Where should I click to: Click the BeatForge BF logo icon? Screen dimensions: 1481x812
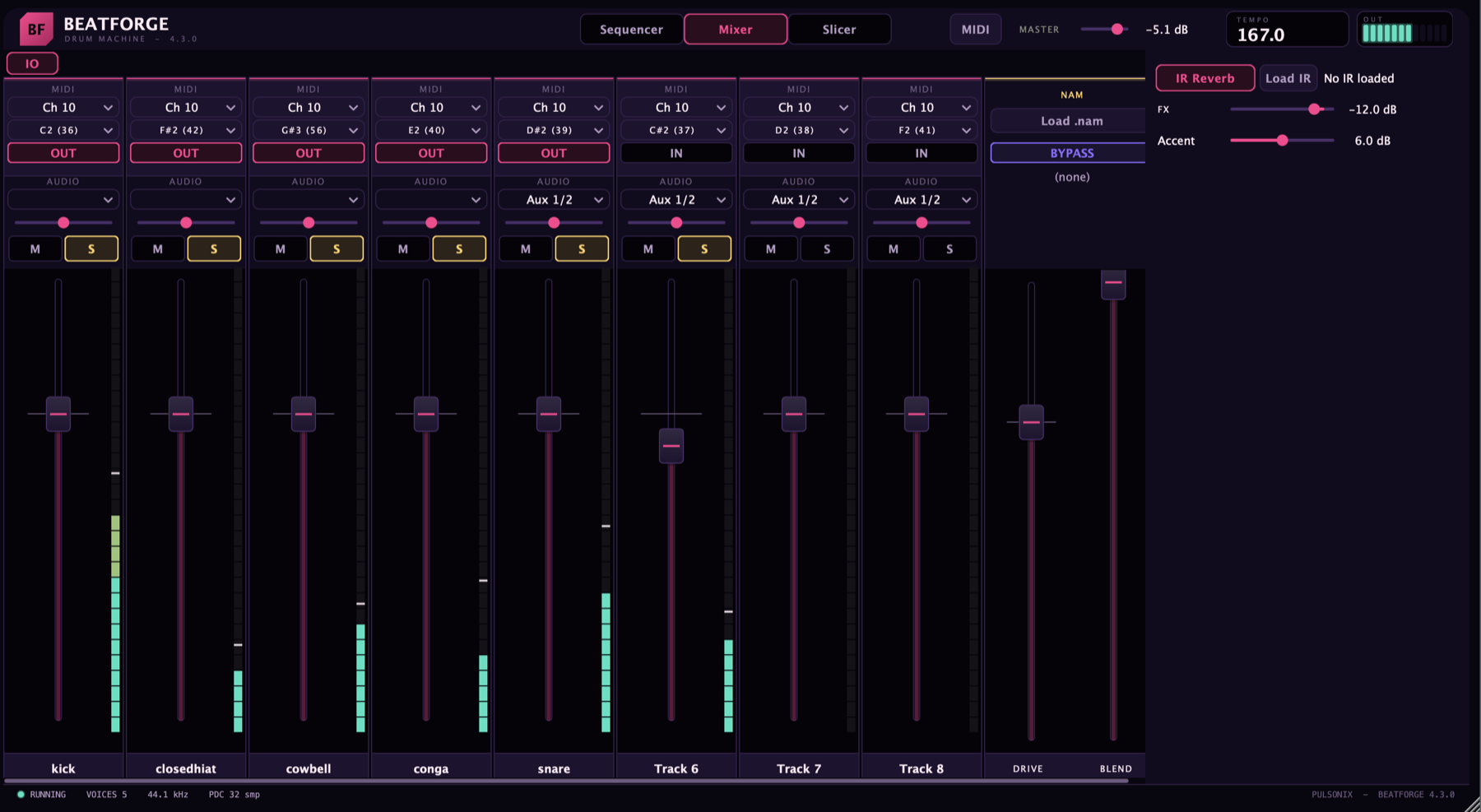coord(36,30)
